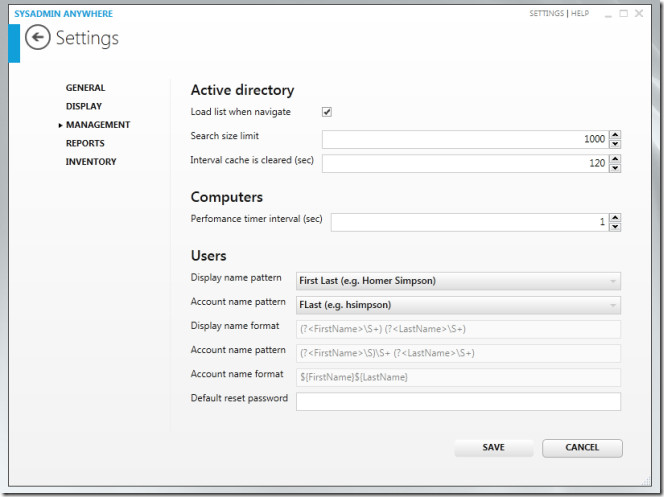Open the Display name pattern dropdown
This screenshot has height=497, width=664.
458,281
